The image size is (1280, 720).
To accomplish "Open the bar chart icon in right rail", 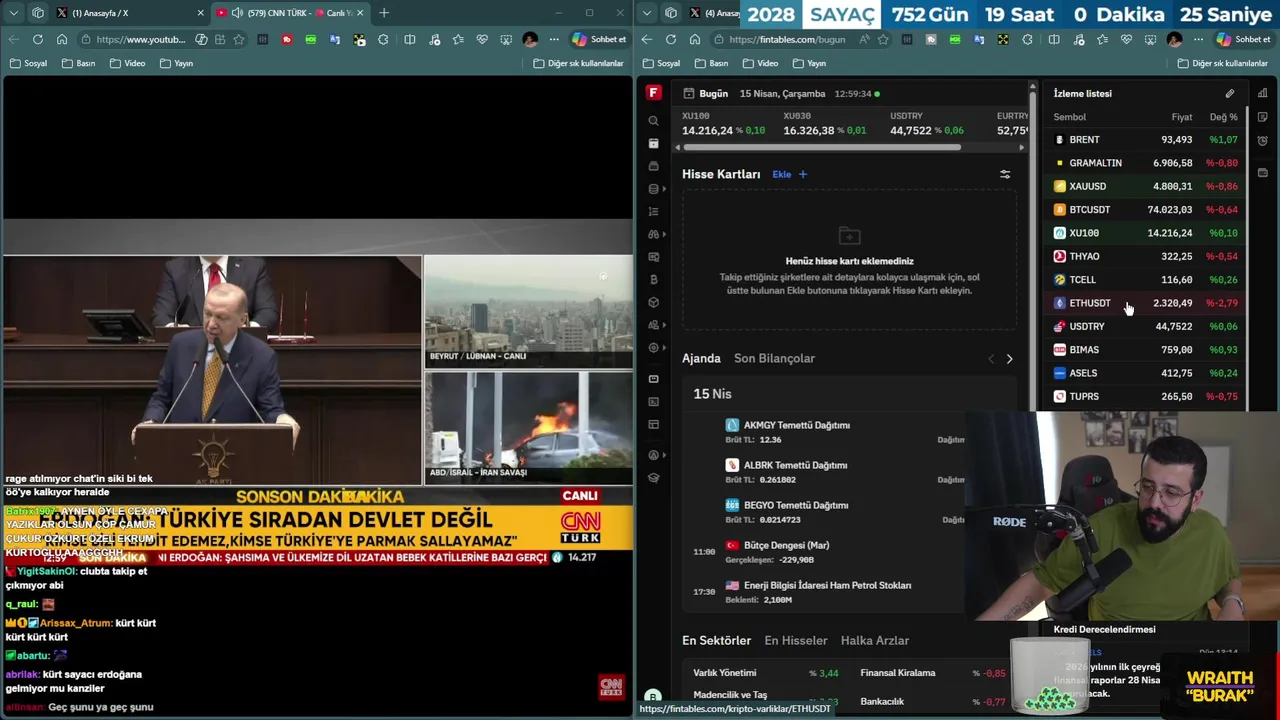I will (x=1263, y=93).
